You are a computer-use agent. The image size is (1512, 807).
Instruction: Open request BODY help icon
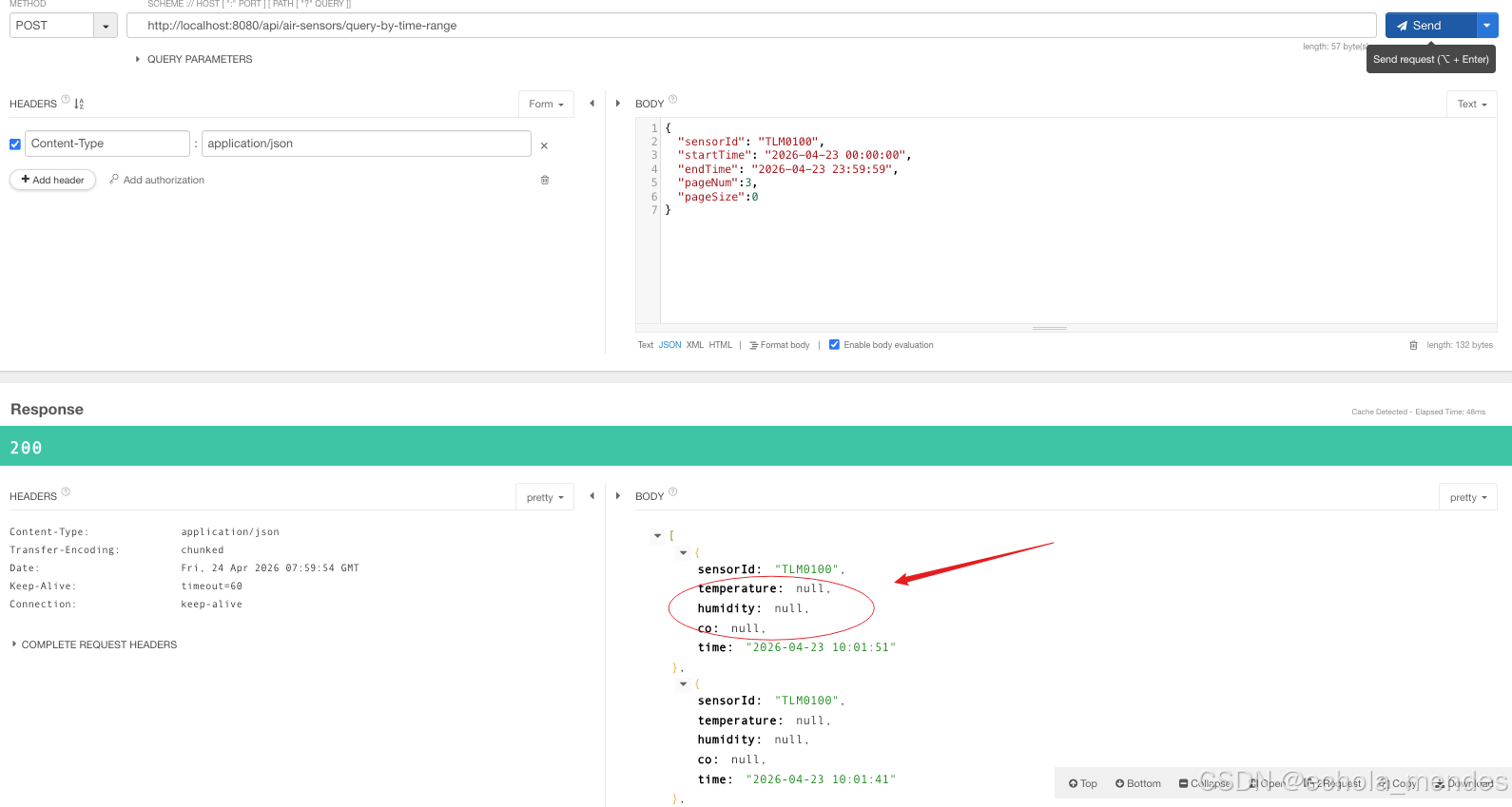673,99
